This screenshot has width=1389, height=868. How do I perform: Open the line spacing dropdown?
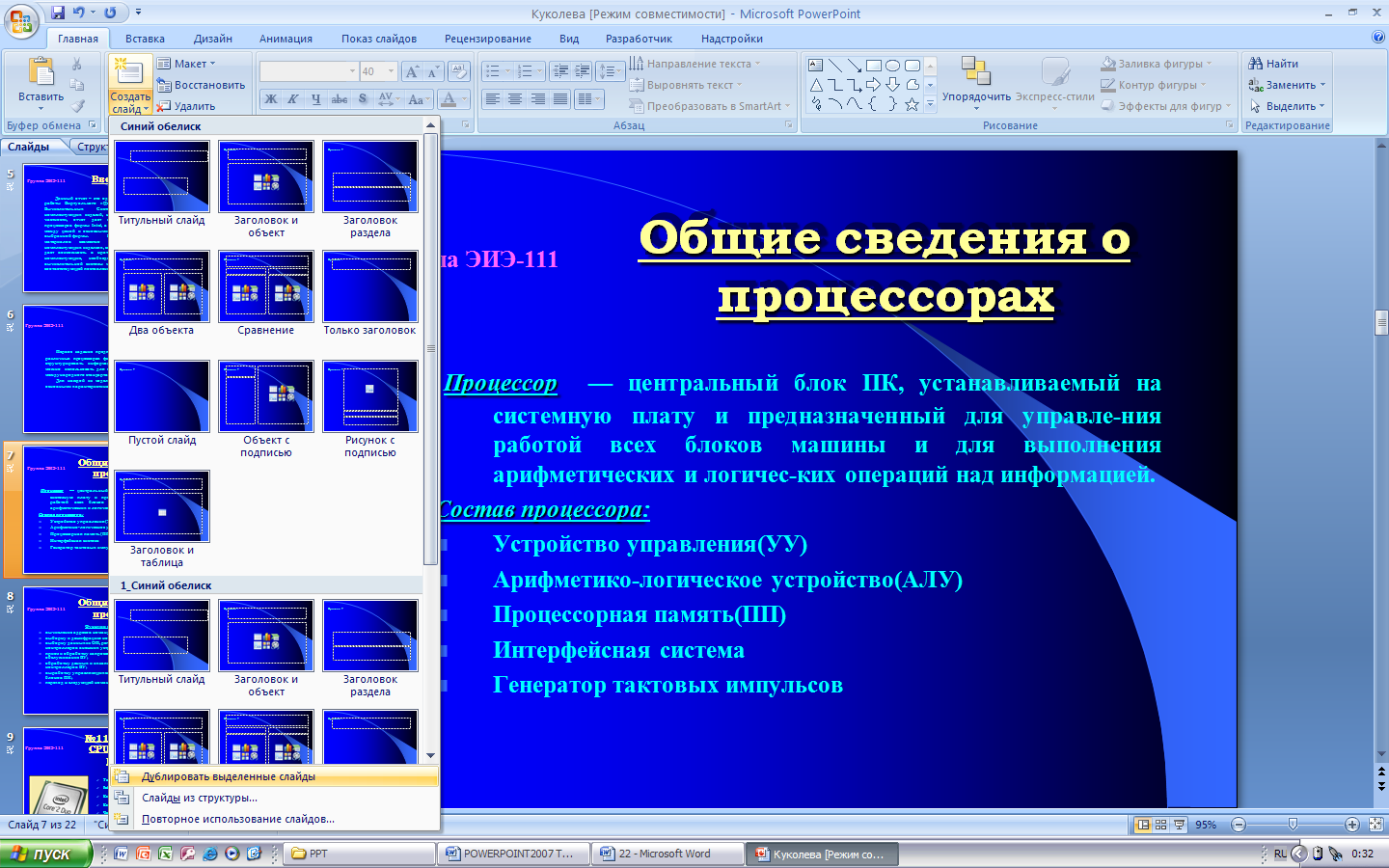click(x=612, y=71)
